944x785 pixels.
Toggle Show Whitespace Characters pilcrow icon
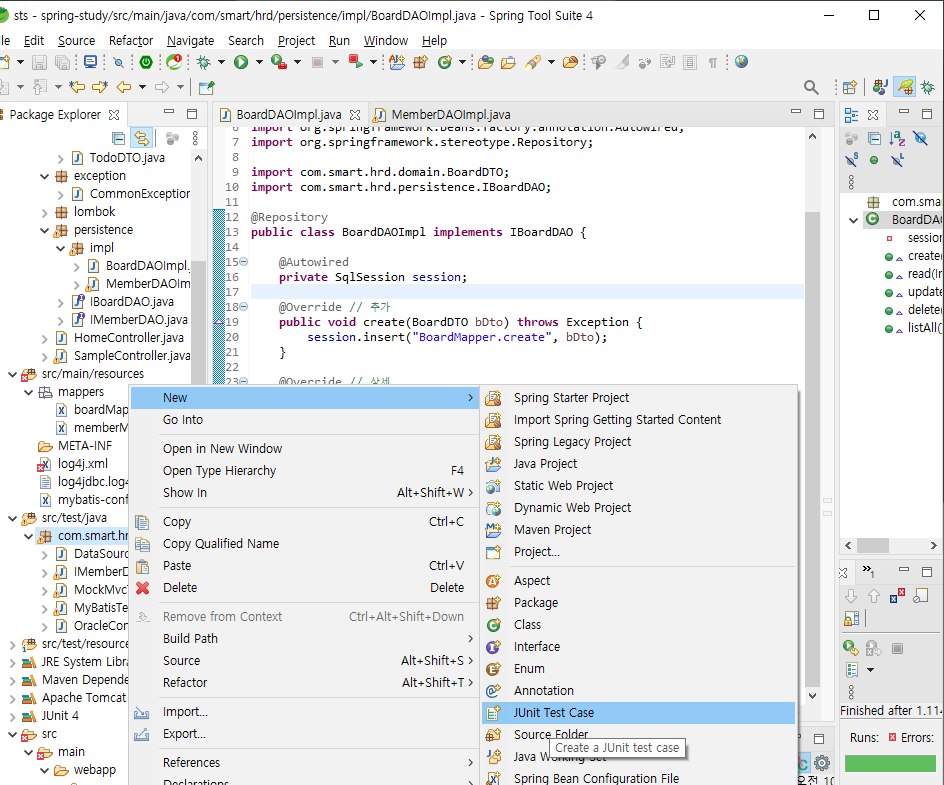(713, 62)
